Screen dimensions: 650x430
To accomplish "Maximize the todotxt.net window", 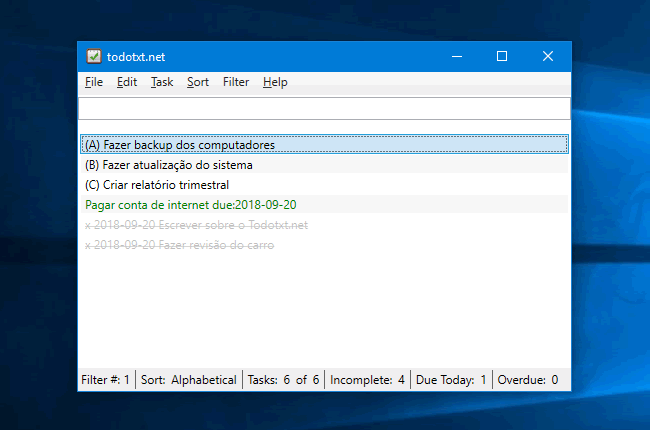I will click(x=502, y=56).
